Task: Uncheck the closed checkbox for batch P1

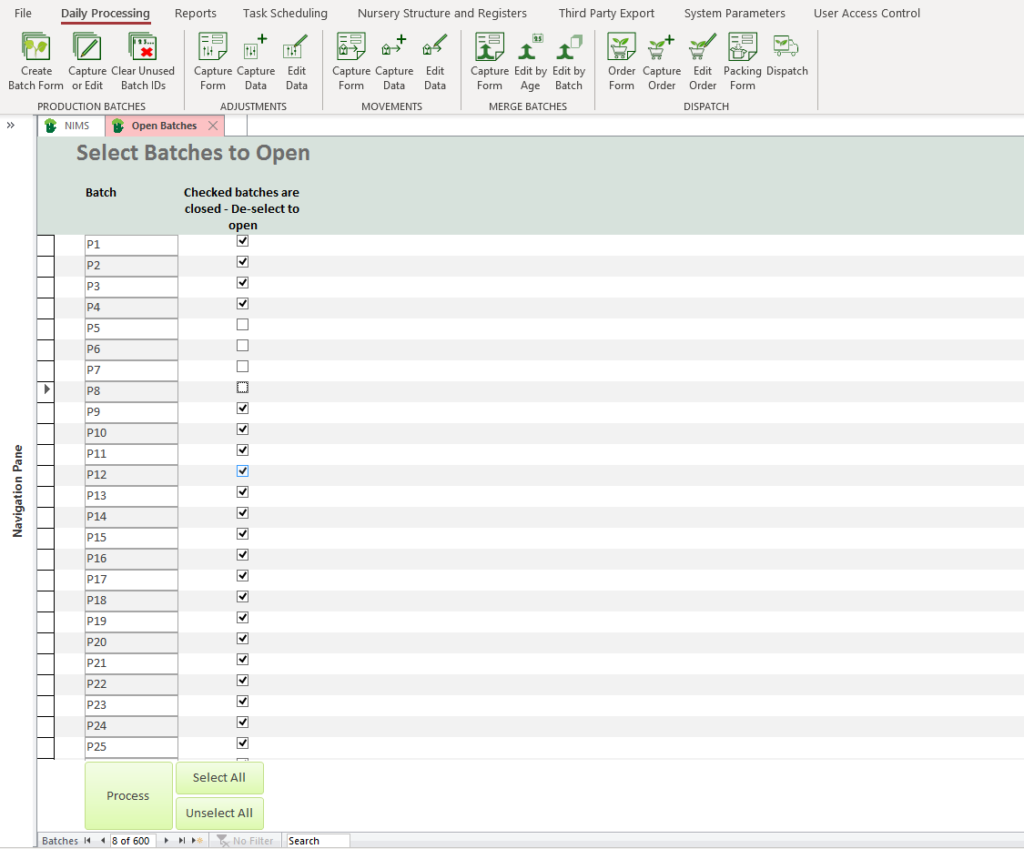Action: click(242, 241)
